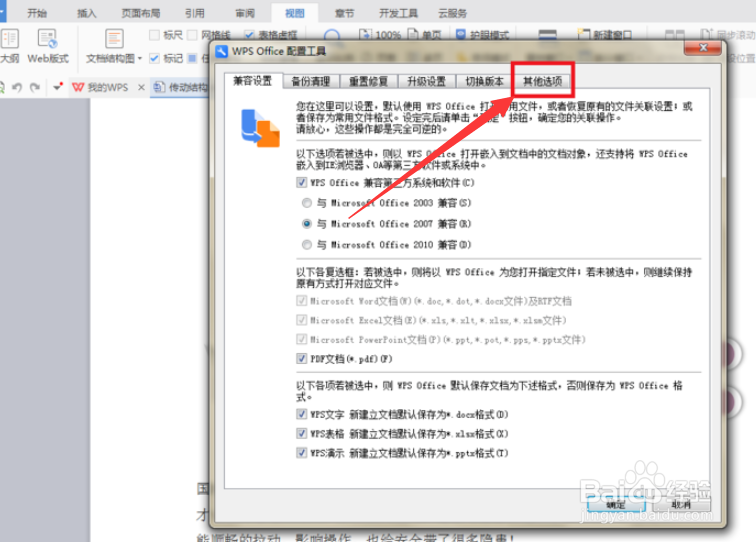The image size is (756, 542).
Task: Select the 升级设置 dialog tab
Action: point(427,81)
